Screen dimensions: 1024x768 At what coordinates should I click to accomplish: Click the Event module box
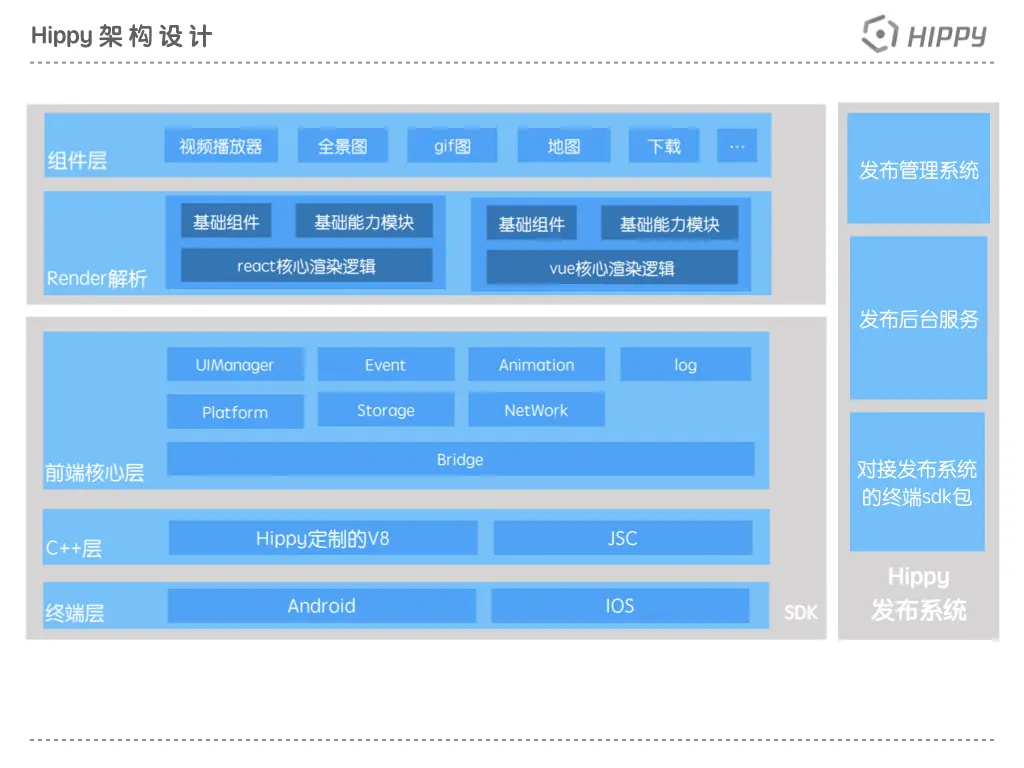[385, 364]
